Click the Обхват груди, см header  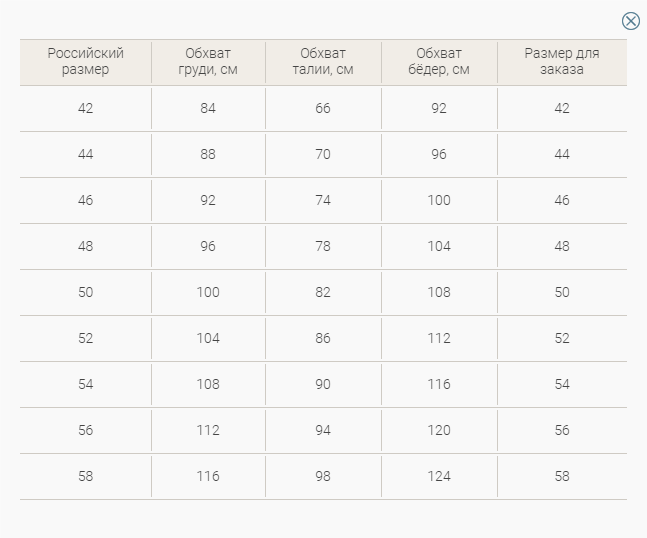pos(208,61)
